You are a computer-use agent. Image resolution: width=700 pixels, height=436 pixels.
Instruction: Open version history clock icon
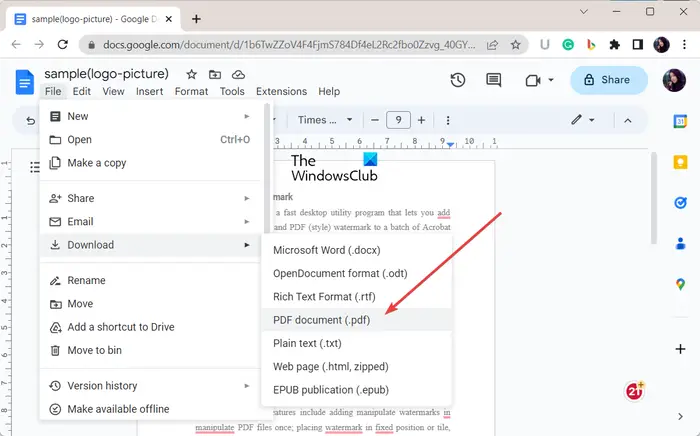coord(458,80)
